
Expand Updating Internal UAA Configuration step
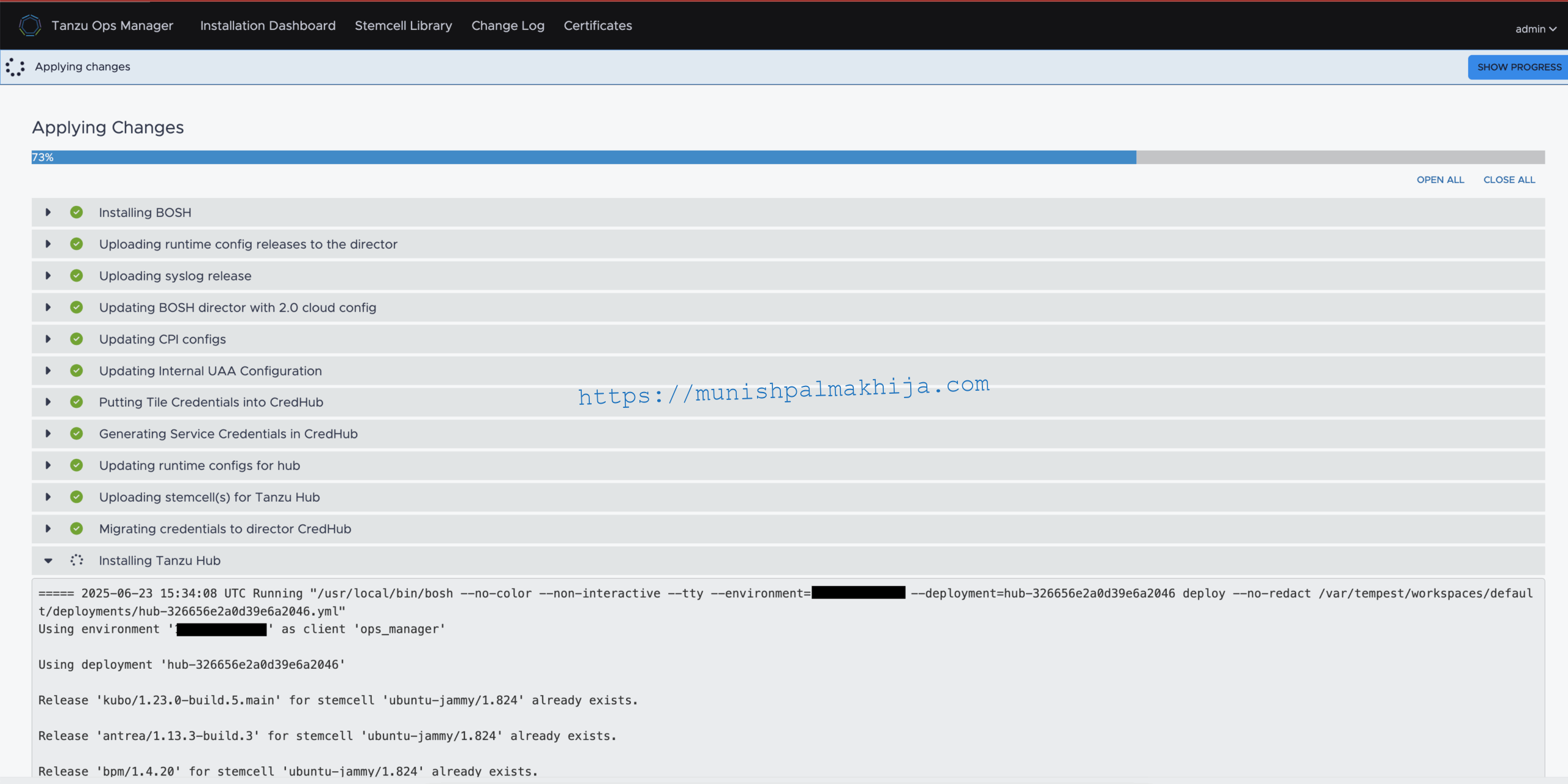pos(48,371)
